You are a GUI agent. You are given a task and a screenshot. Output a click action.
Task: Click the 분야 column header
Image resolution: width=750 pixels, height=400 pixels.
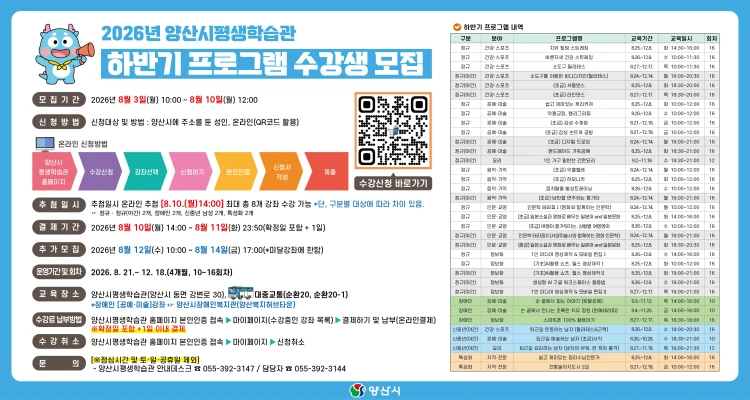tap(496, 38)
